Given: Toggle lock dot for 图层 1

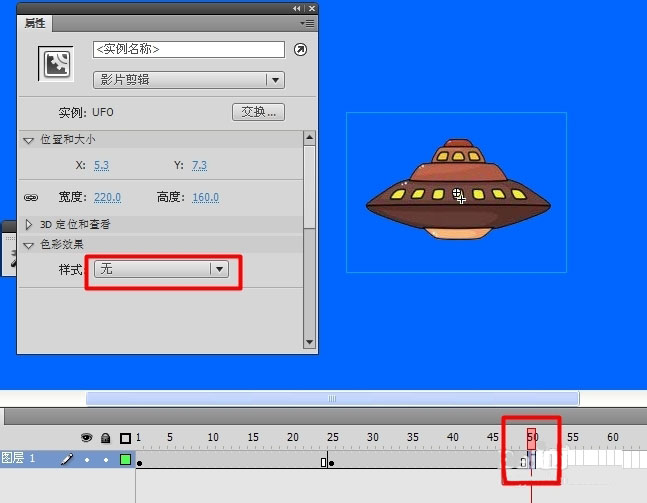Looking at the screenshot, I should click(x=106, y=460).
